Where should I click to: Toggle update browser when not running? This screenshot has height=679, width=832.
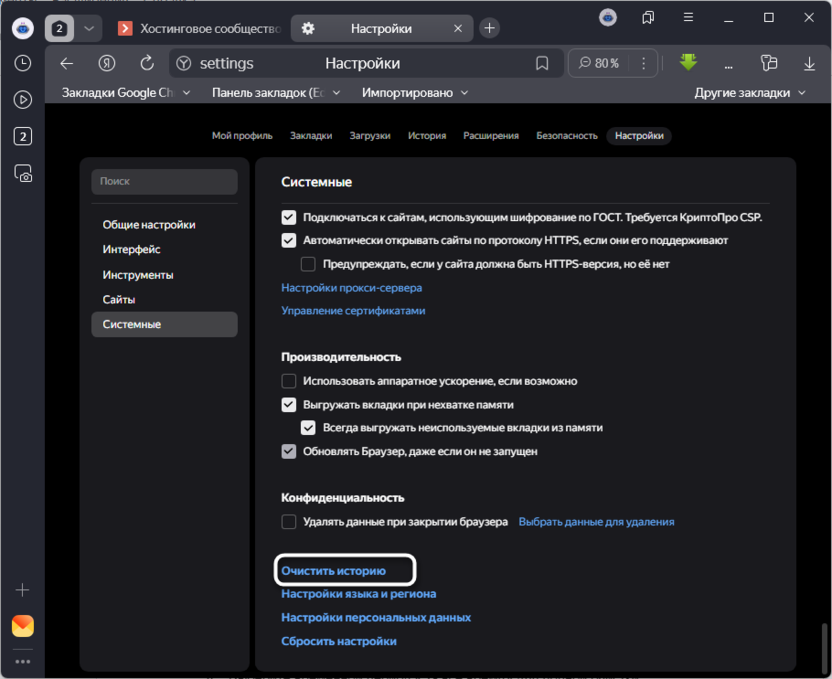(289, 451)
